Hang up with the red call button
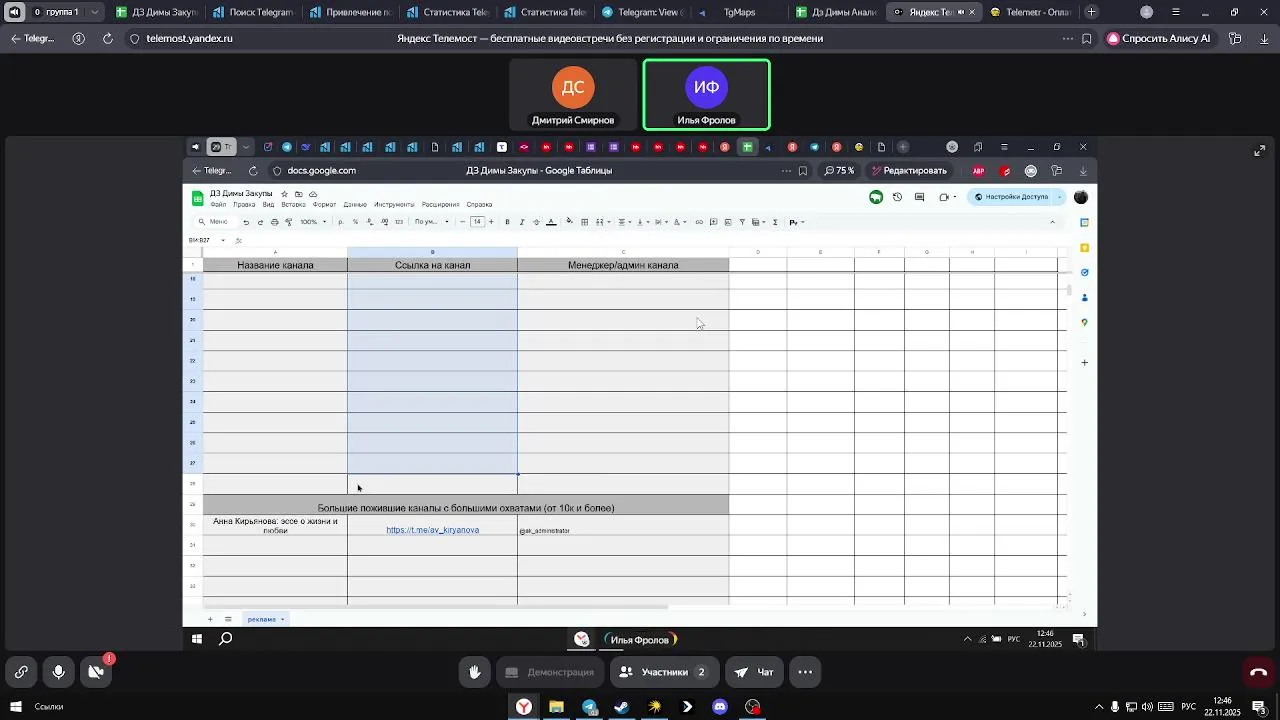Screen dimensions: 1280x720 pyautogui.click(x=1258, y=672)
